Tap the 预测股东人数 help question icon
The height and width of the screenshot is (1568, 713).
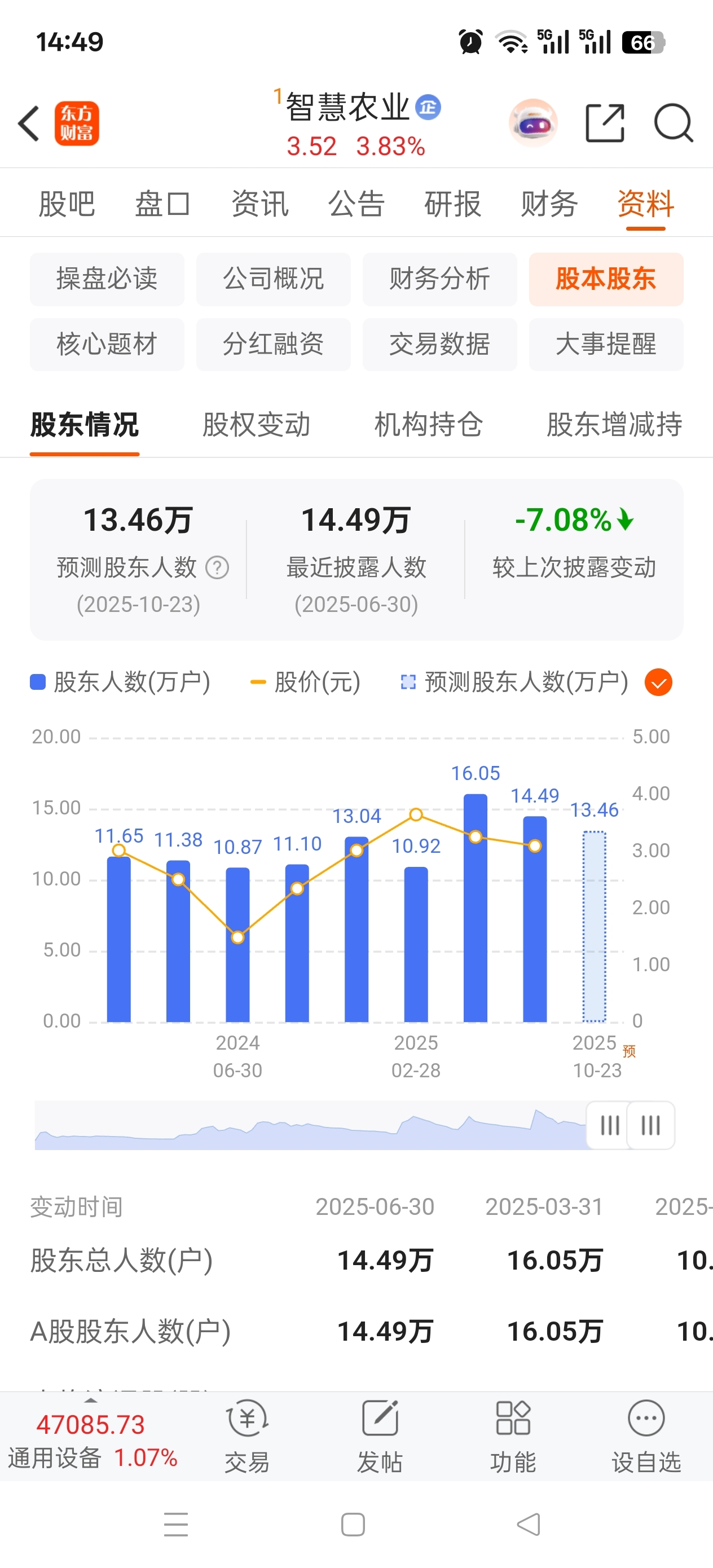coord(217,567)
